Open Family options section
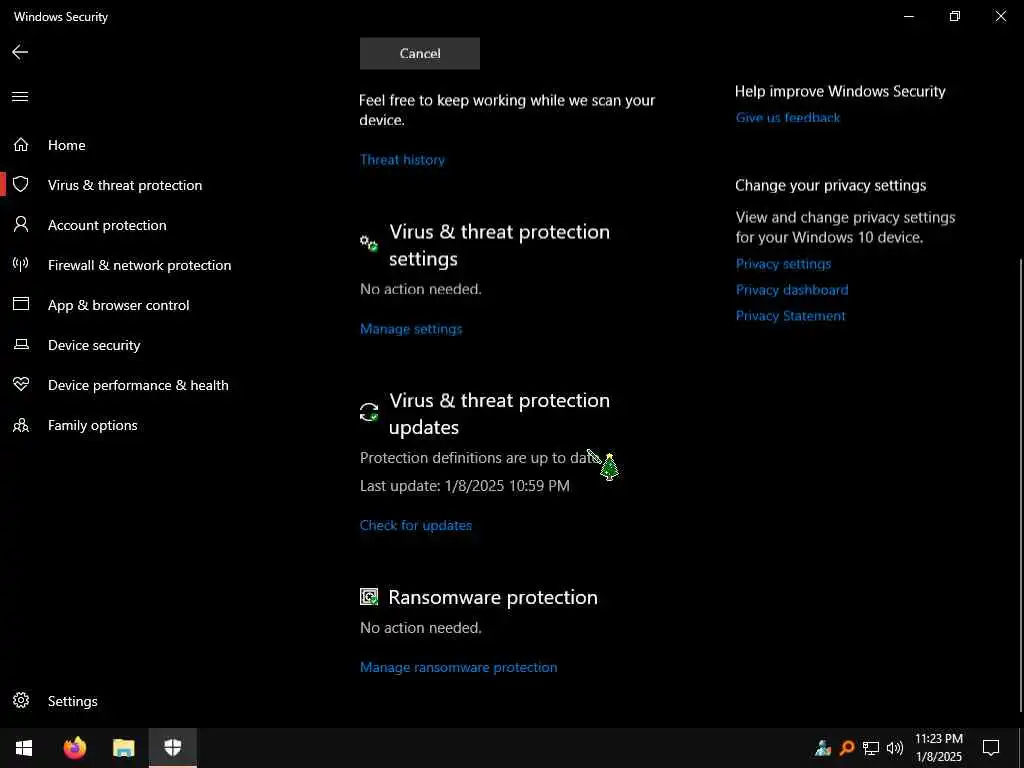The height and width of the screenshot is (768, 1024). 92,425
